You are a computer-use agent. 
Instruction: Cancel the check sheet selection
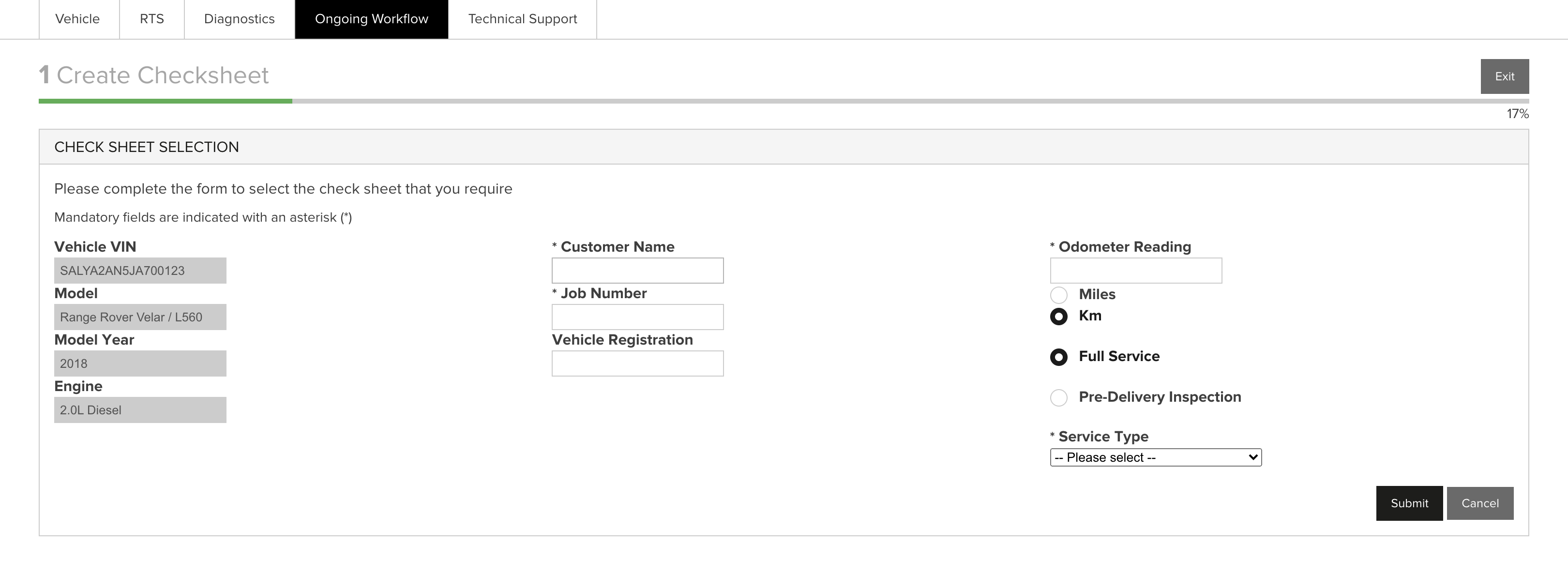coord(1480,503)
